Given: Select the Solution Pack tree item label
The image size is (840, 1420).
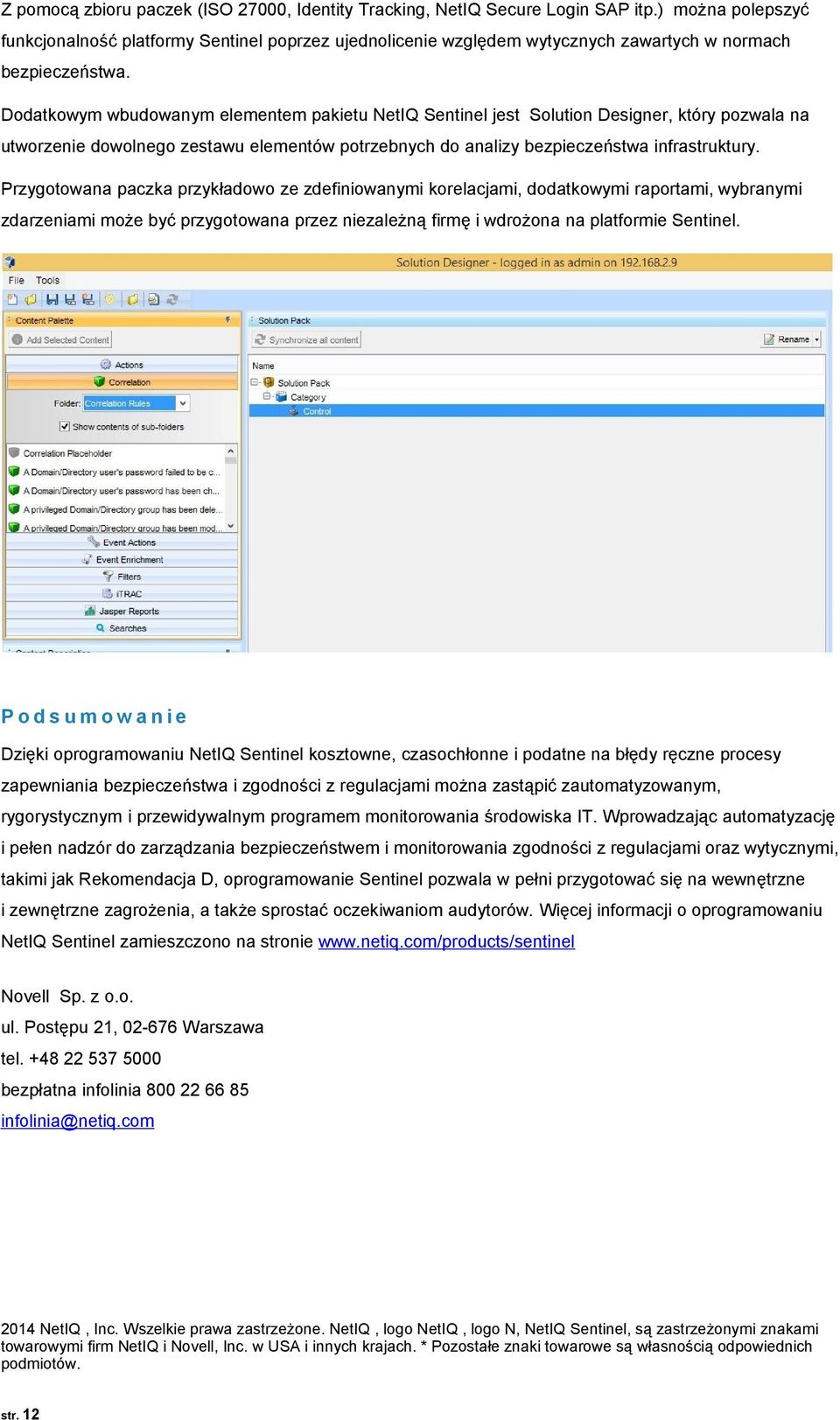Looking at the screenshot, I should (x=304, y=383).
